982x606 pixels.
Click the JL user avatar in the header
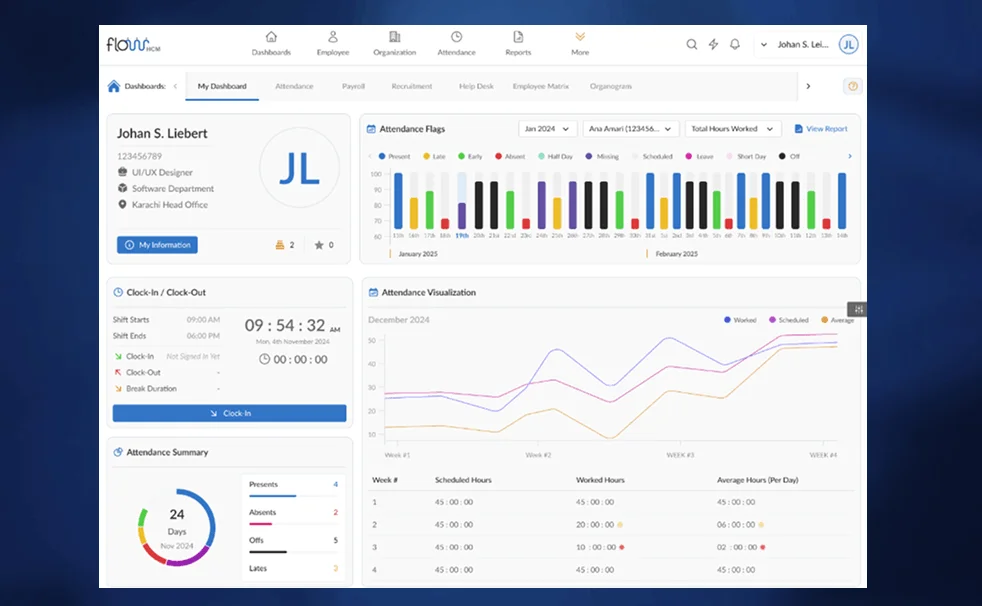click(x=848, y=44)
